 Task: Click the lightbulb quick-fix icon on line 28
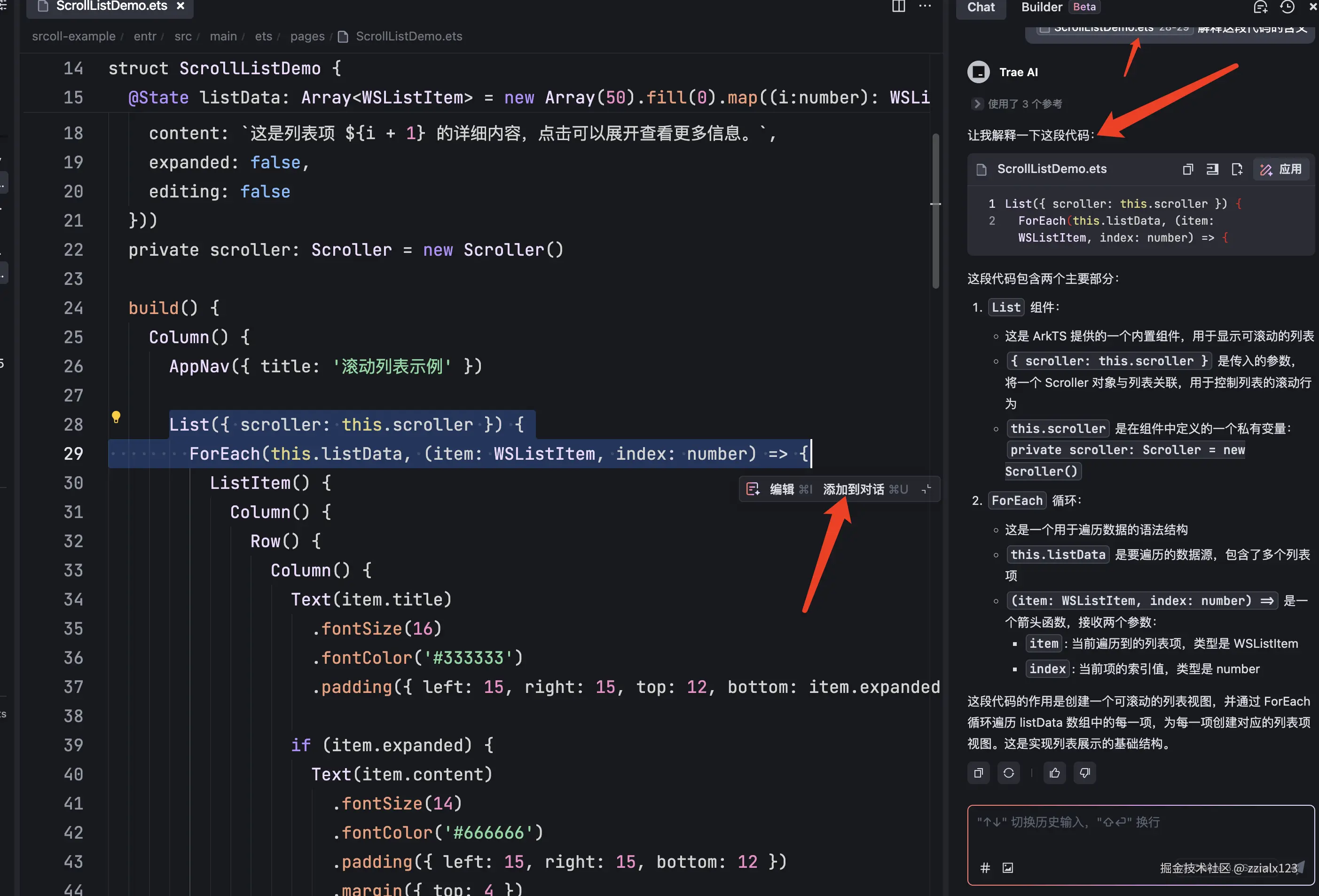point(116,417)
